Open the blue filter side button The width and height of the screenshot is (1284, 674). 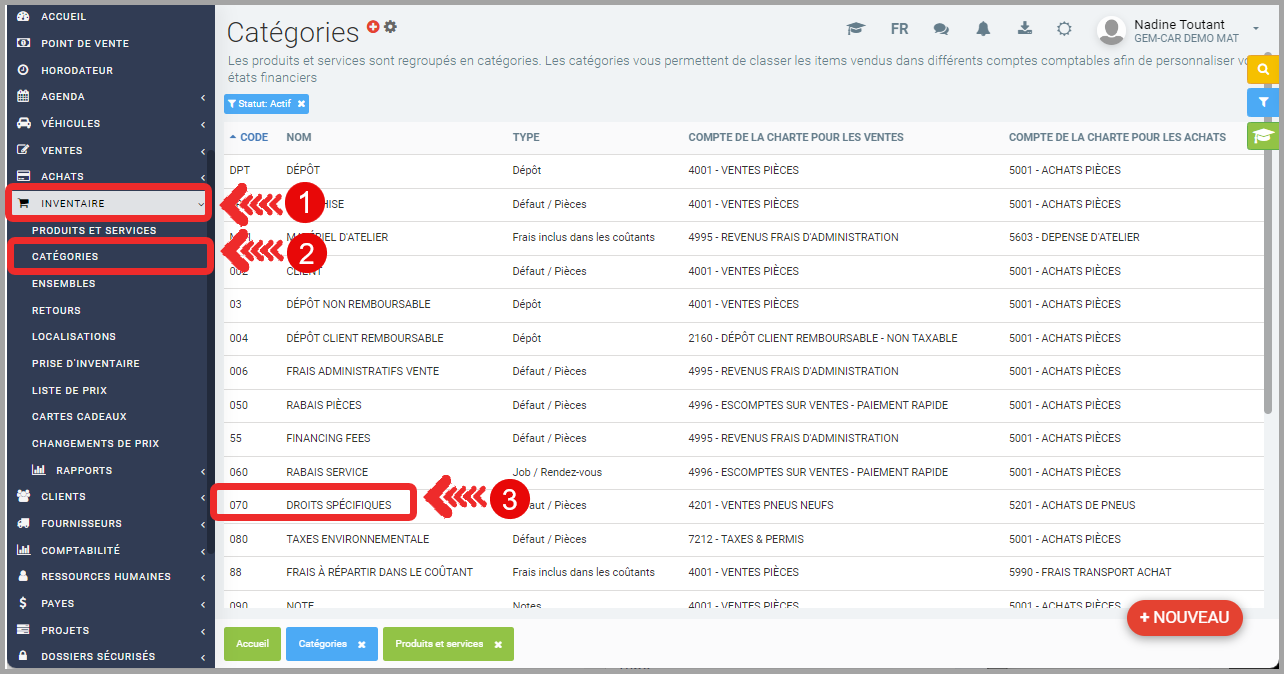[x=1264, y=102]
